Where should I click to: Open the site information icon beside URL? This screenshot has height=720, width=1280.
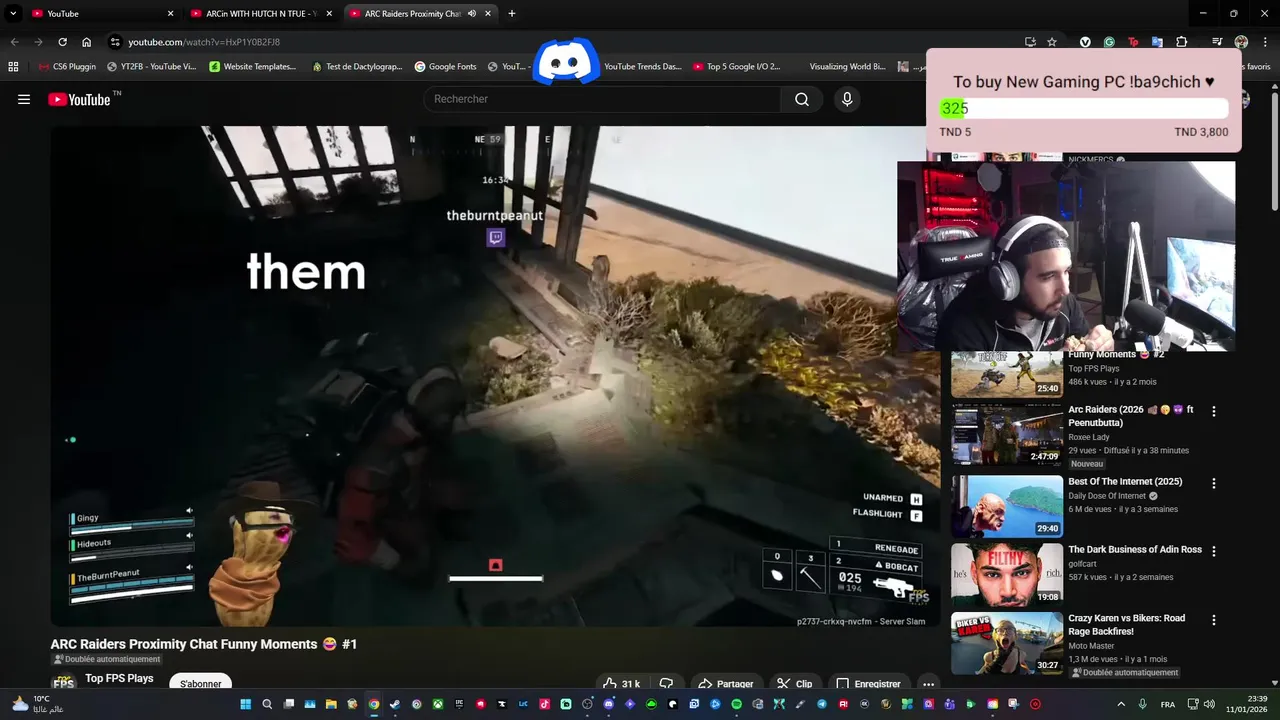[115, 42]
